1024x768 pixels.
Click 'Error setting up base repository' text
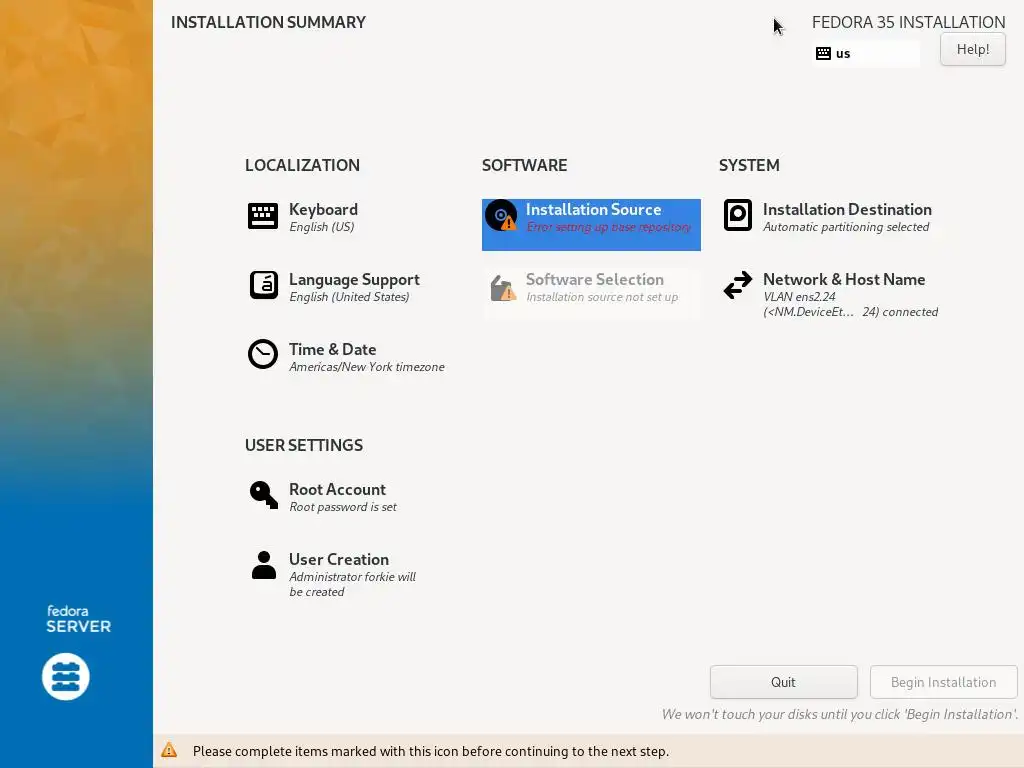pos(609,227)
